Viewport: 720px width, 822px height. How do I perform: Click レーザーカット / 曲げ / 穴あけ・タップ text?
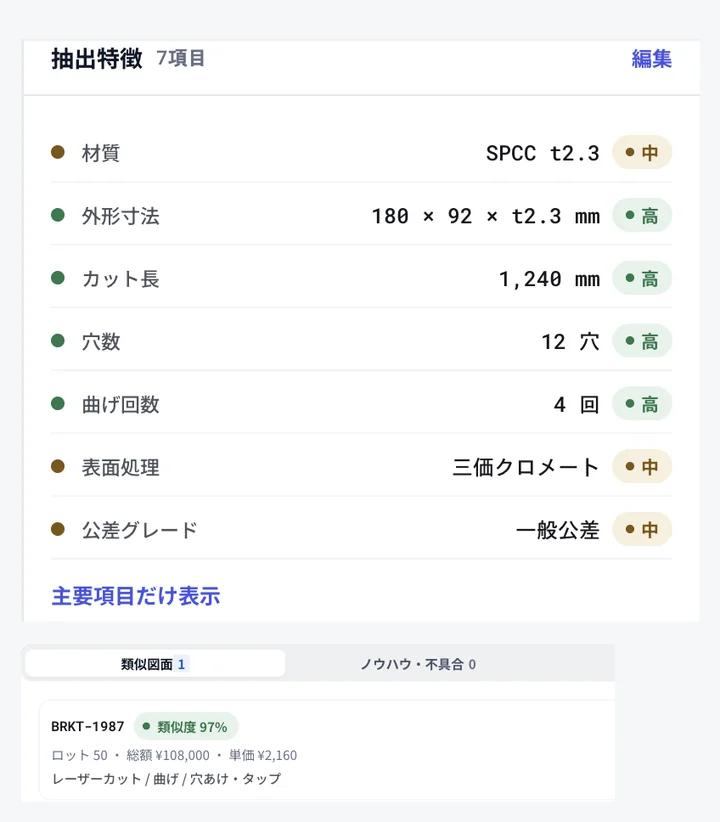pyautogui.click(x=166, y=779)
